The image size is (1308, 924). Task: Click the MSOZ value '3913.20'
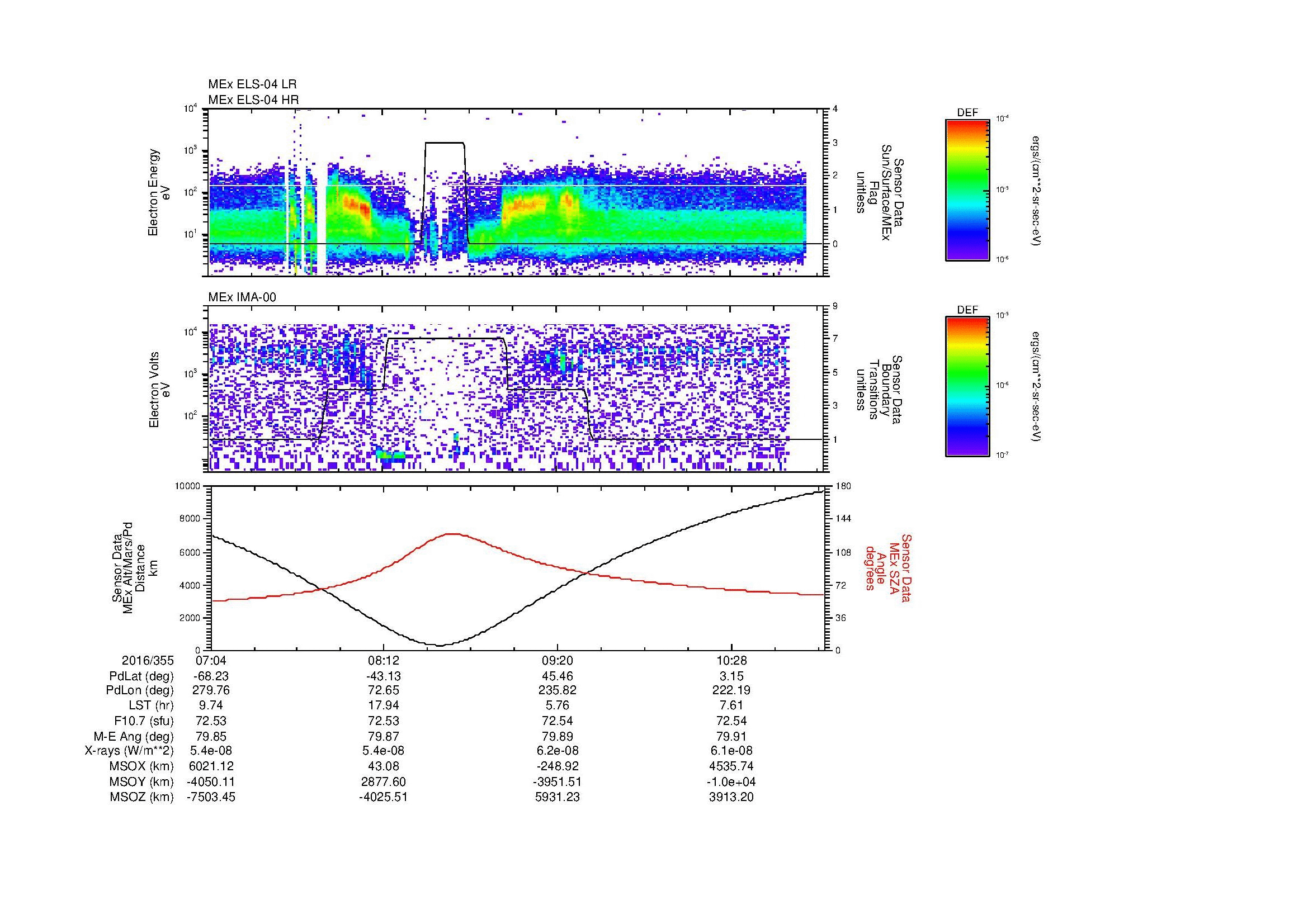(x=731, y=798)
